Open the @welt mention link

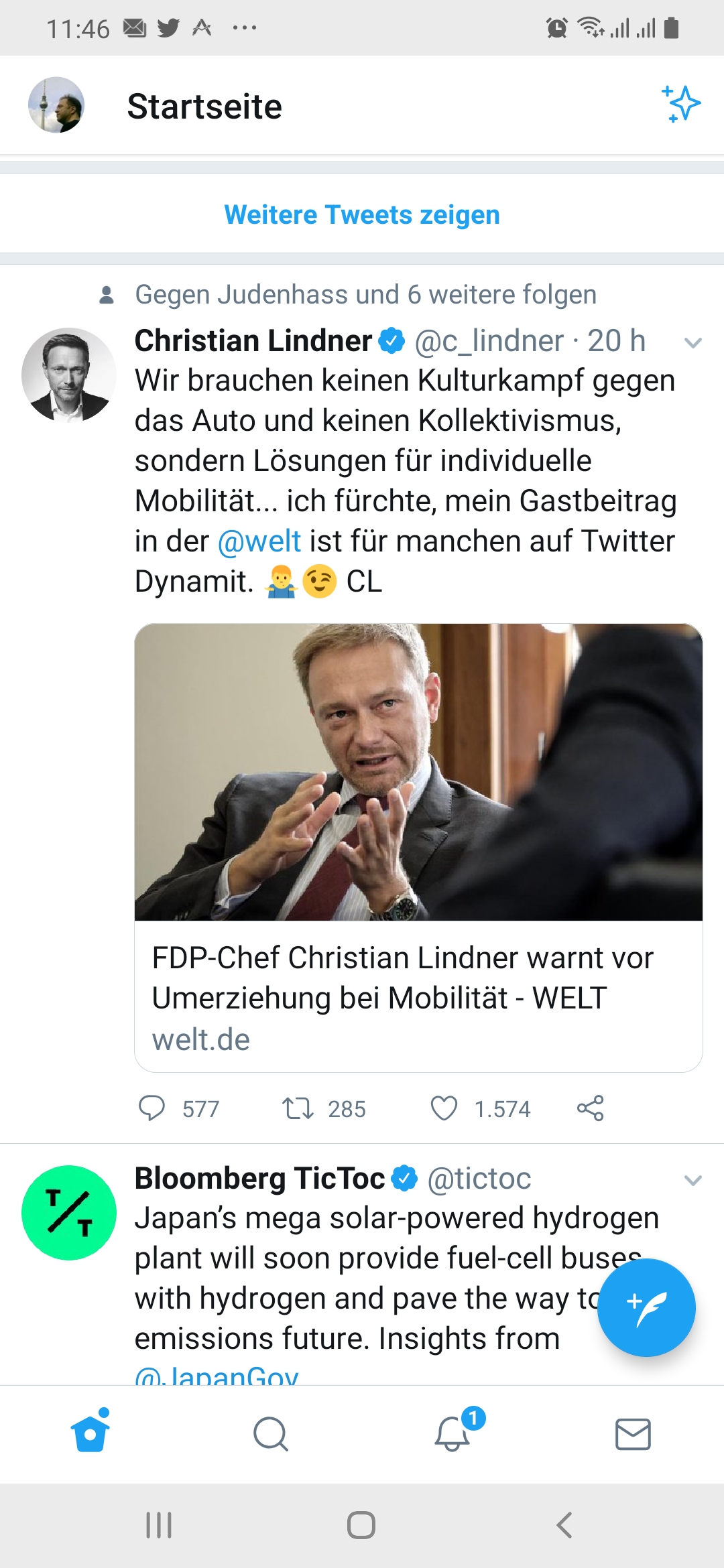coord(259,541)
